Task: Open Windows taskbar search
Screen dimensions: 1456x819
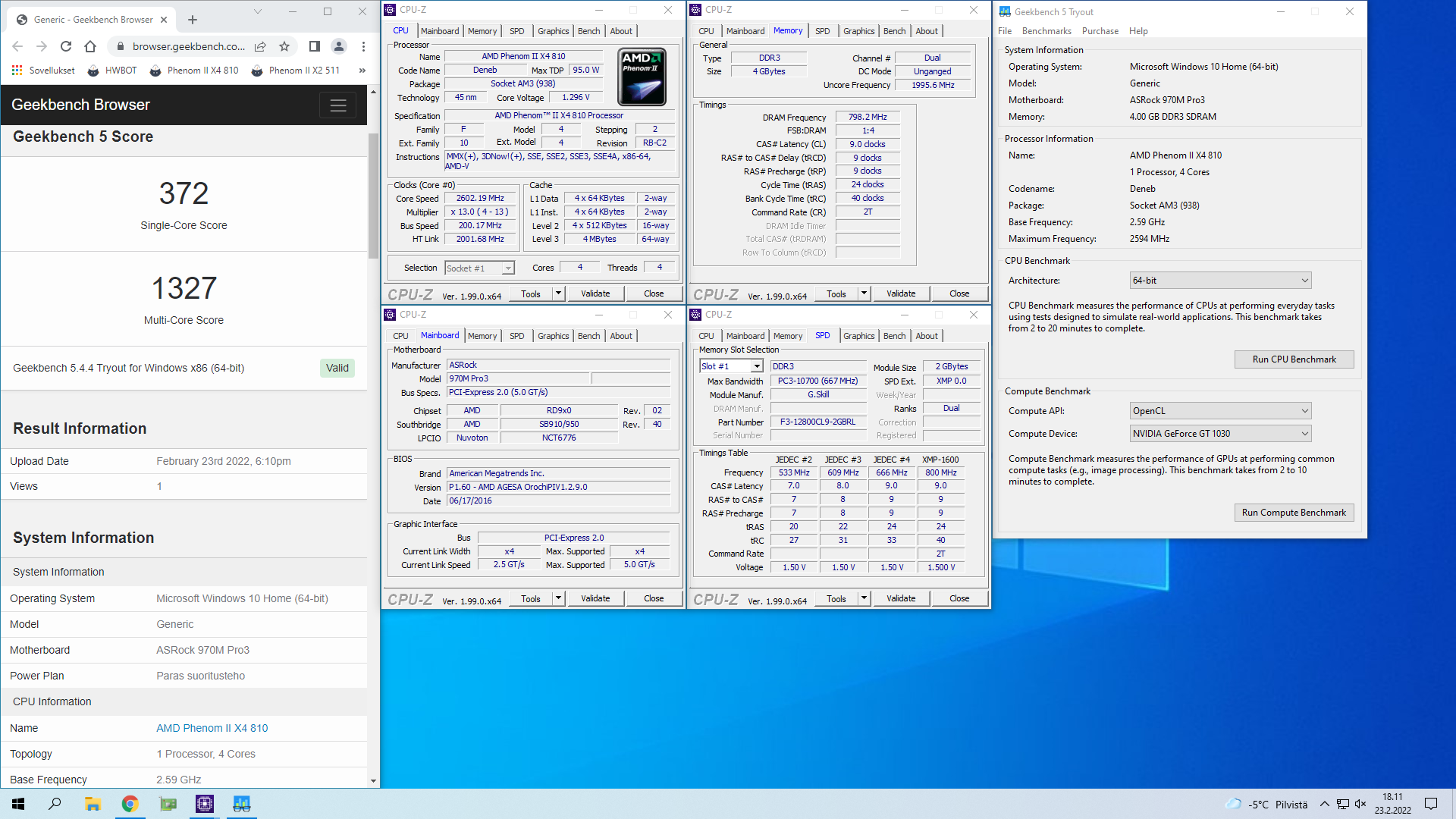Action: point(55,804)
